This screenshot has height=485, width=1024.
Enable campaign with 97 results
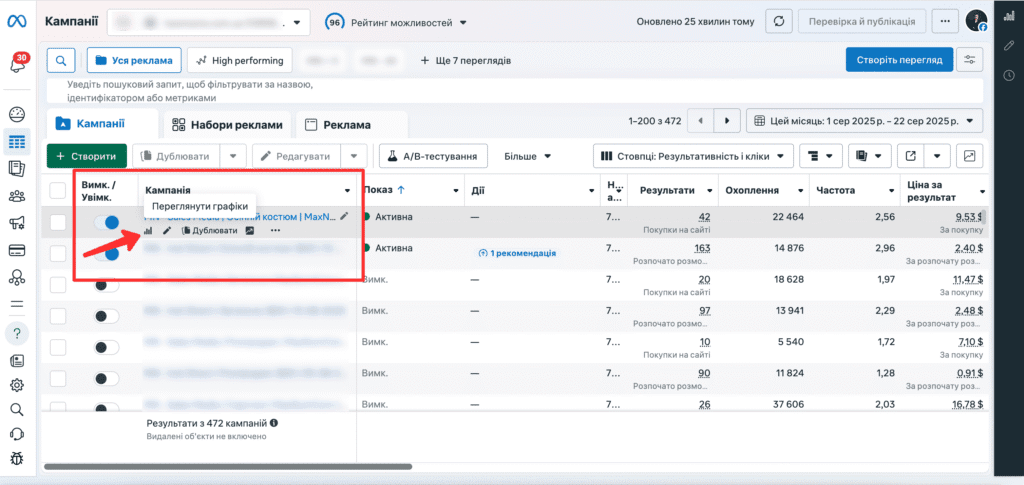[106, 316]
